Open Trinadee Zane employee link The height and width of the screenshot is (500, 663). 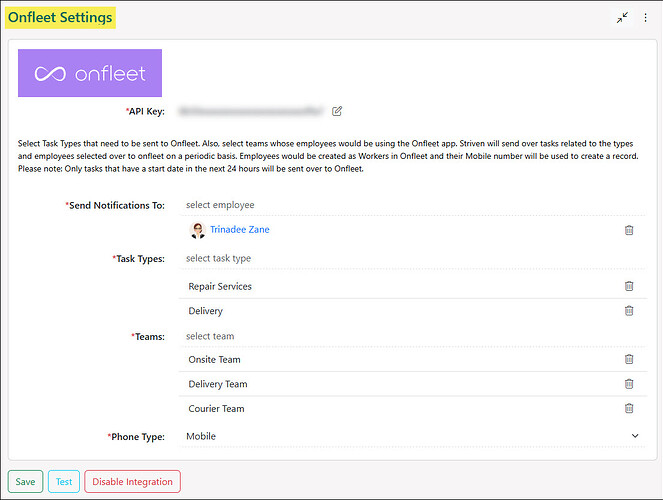[240, 230]
